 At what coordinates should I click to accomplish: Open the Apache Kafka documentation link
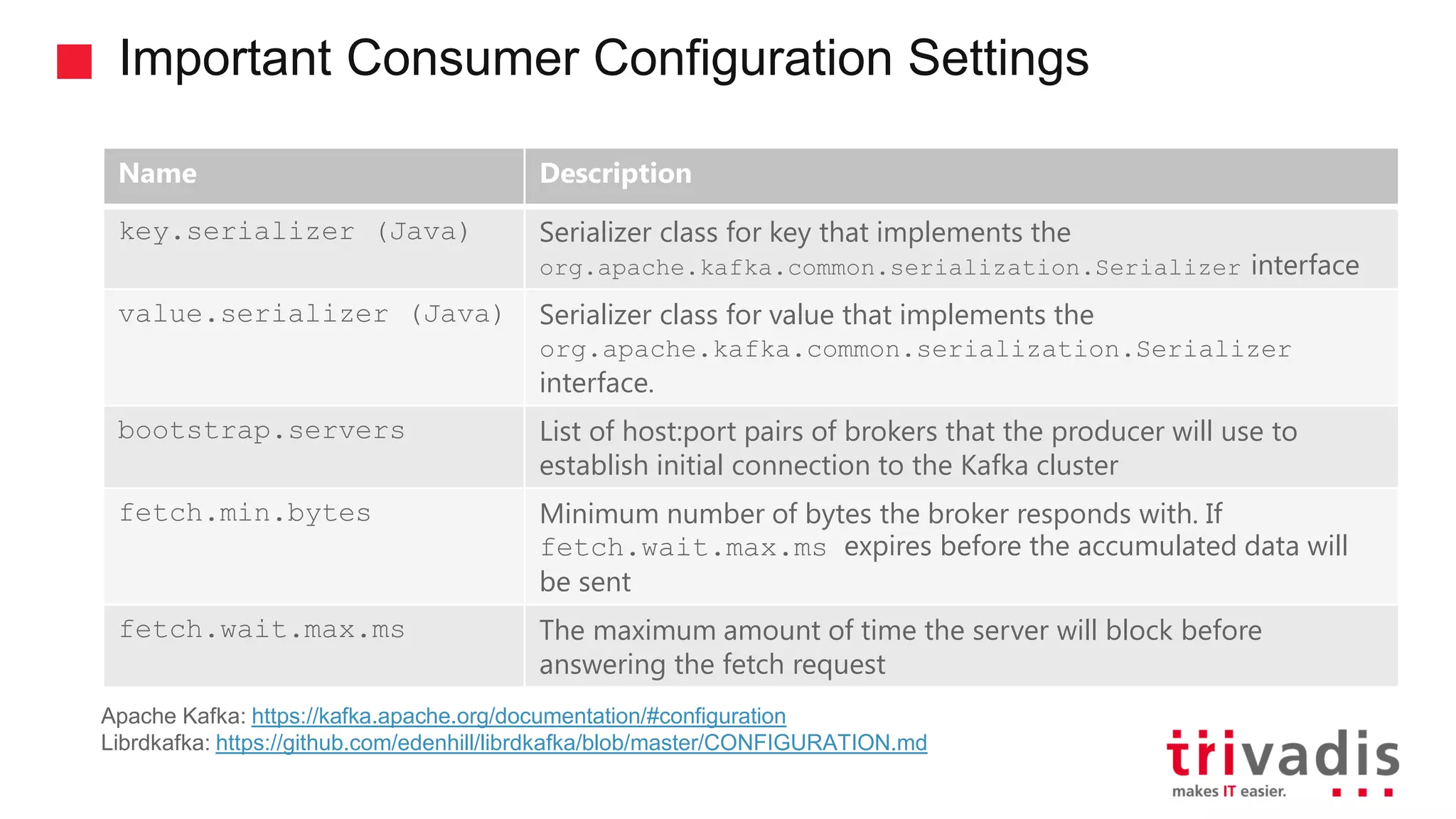pyautogui.click(x=518, y=716)
